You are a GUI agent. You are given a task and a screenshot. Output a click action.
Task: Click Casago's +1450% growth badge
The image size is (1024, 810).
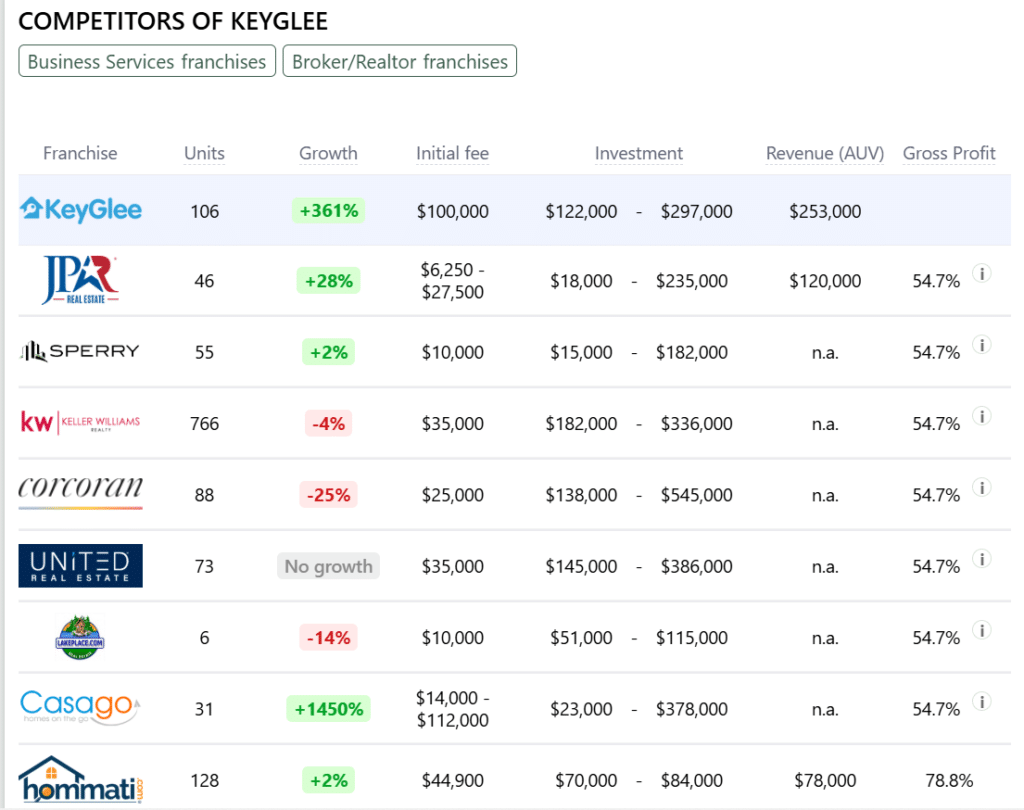328,709
